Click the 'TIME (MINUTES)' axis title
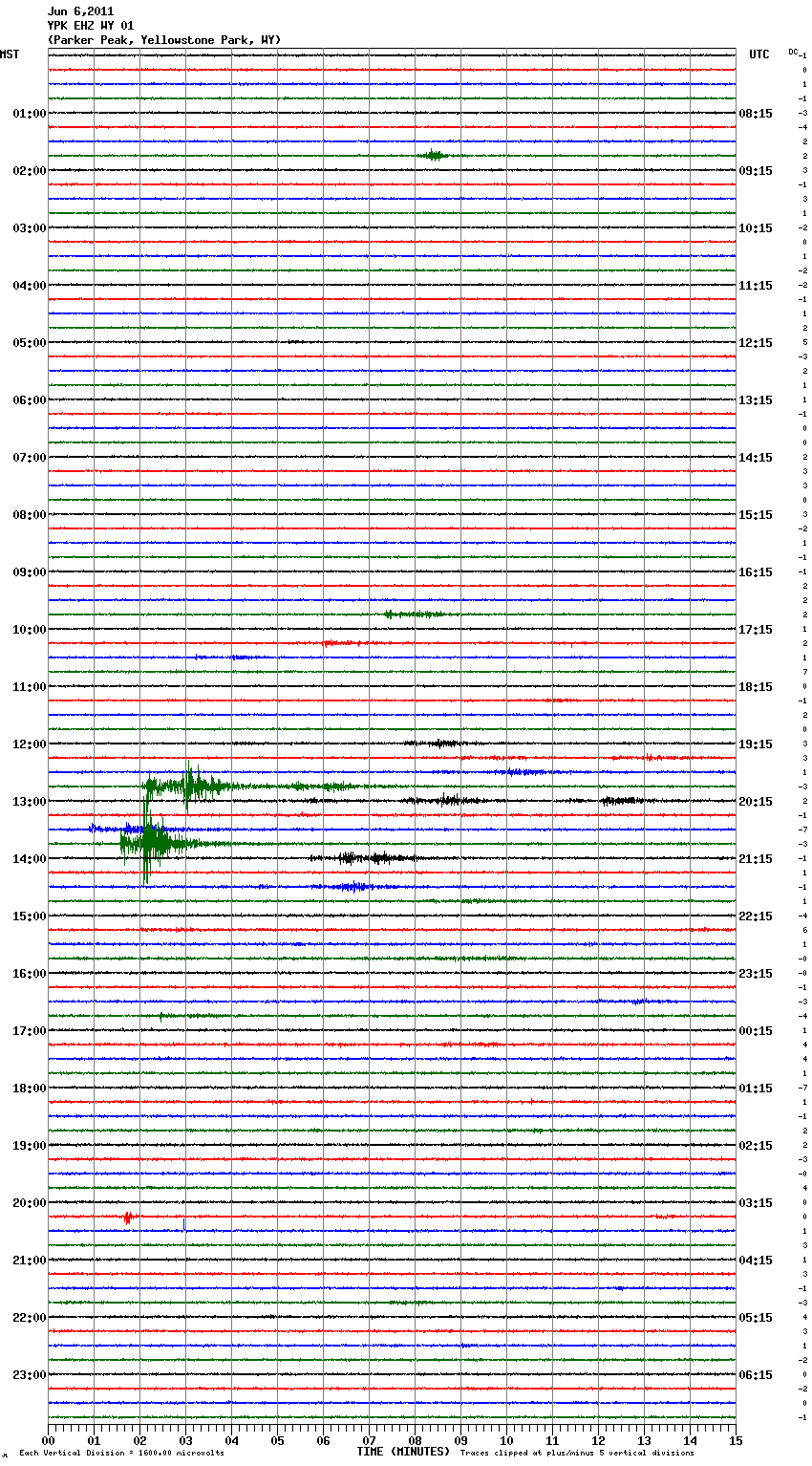Image resolution: width=812 pixels, height=1466 pixels. 403,1452
